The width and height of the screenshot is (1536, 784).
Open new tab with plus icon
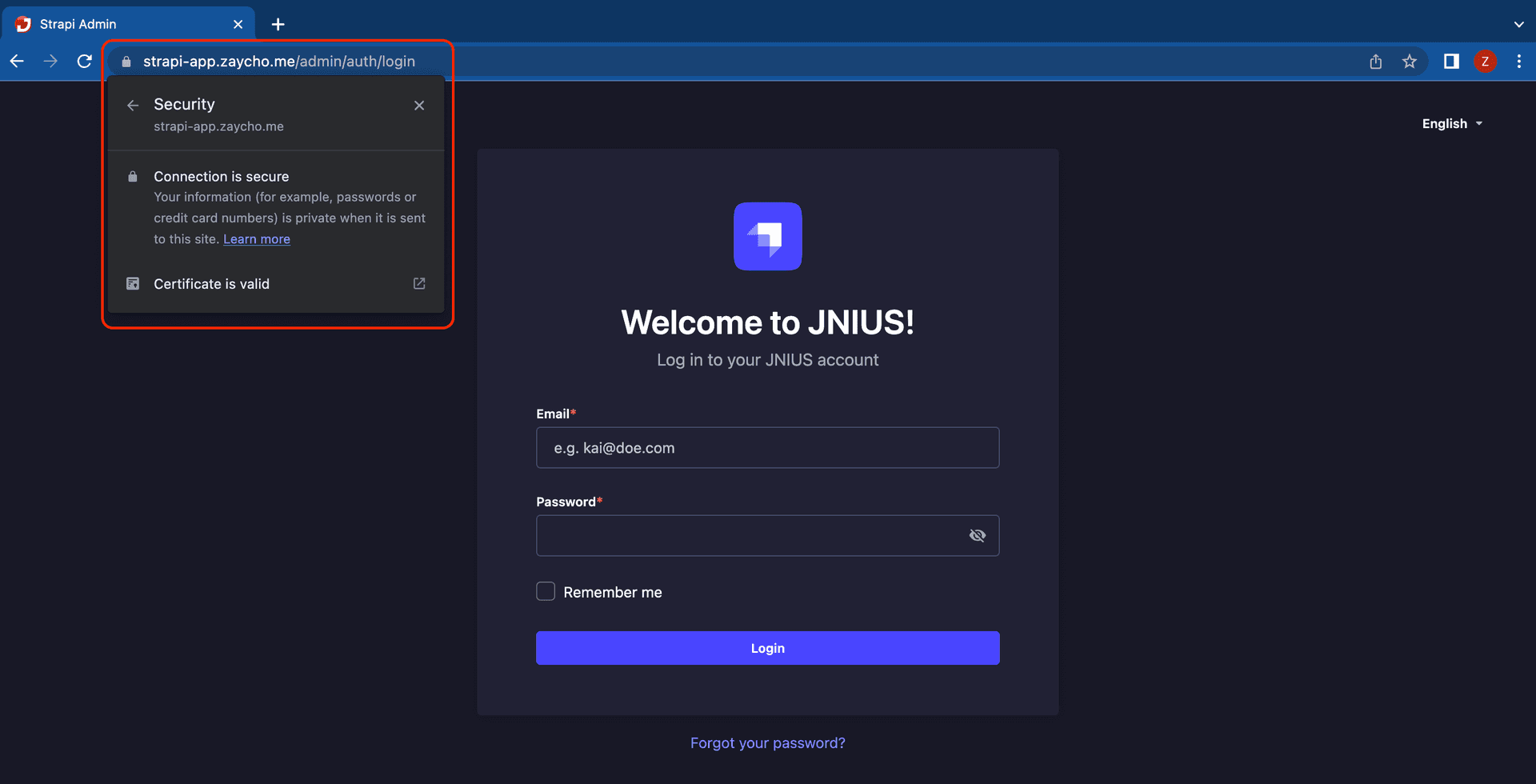click(x=278, y=25)
